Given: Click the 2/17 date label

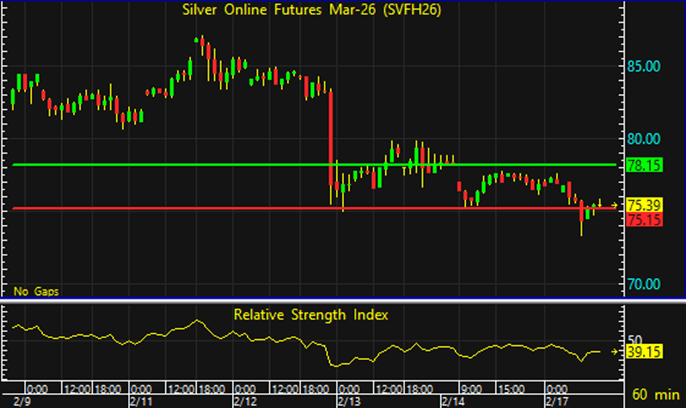Looking at the screenshot, I should click(558, 400).
